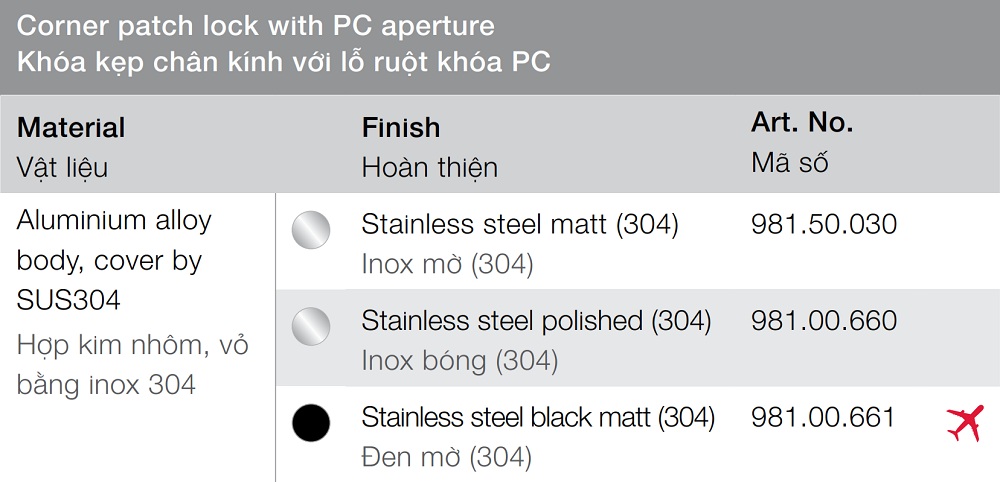Select 'Stainless steel matt (304)' finish text
The image size is (1000, 482).
coord(520,224)
